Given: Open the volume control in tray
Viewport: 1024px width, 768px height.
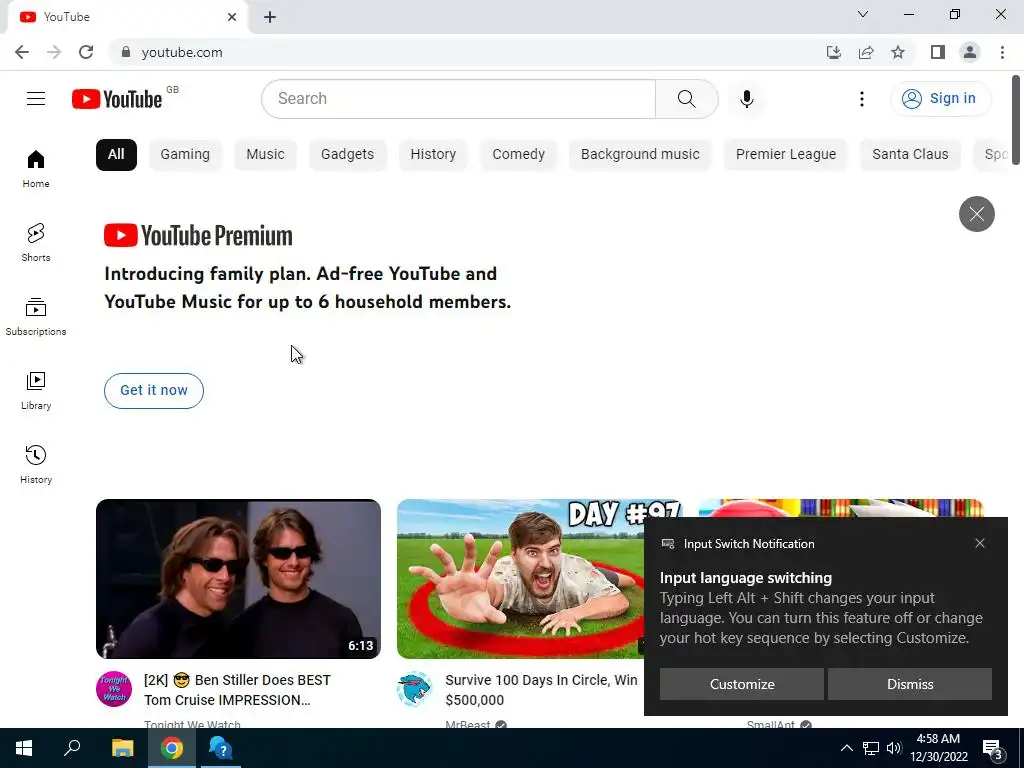Looking at the screenshot, I should tap(894, 748).
